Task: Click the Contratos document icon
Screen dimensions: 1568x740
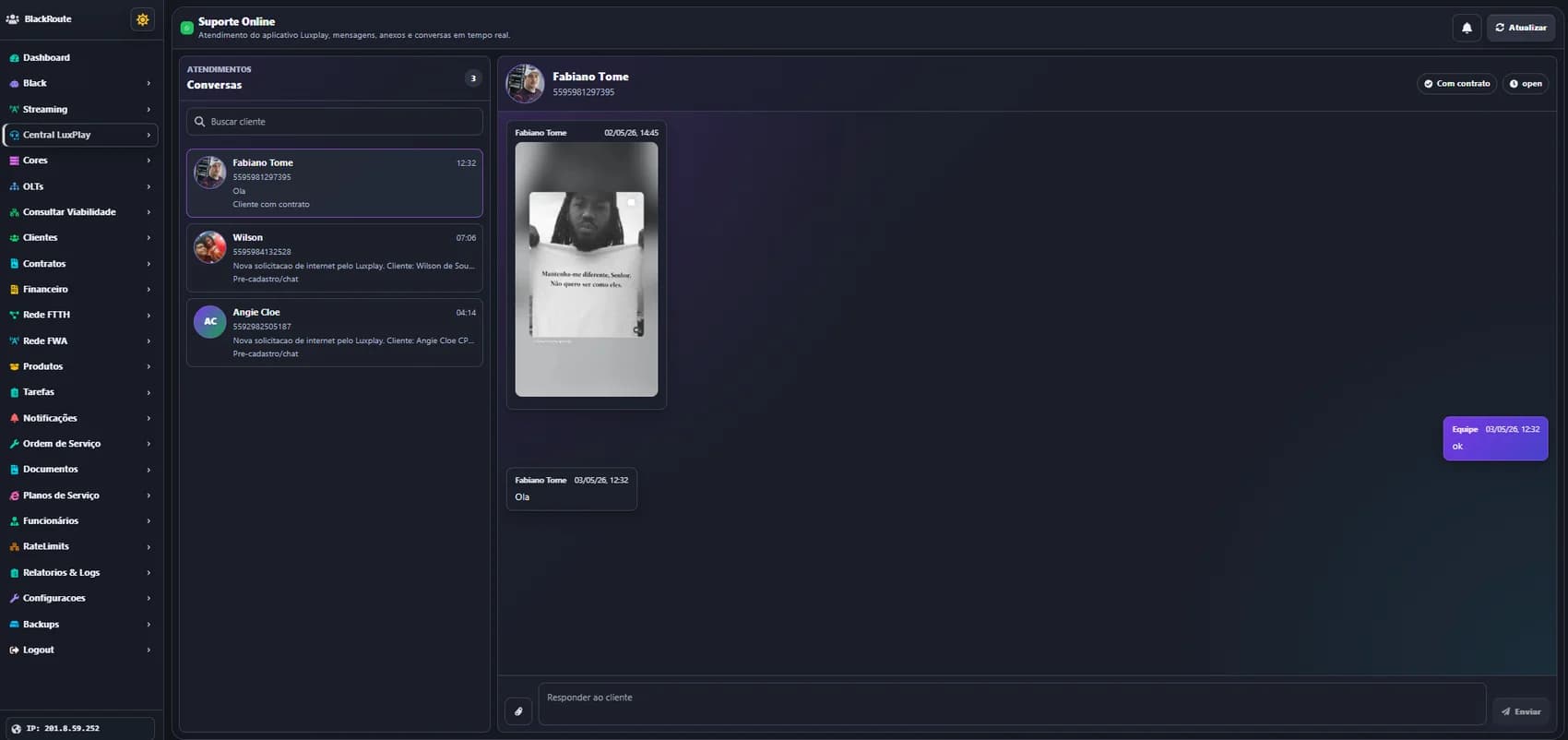Action: tap(14, 264)
